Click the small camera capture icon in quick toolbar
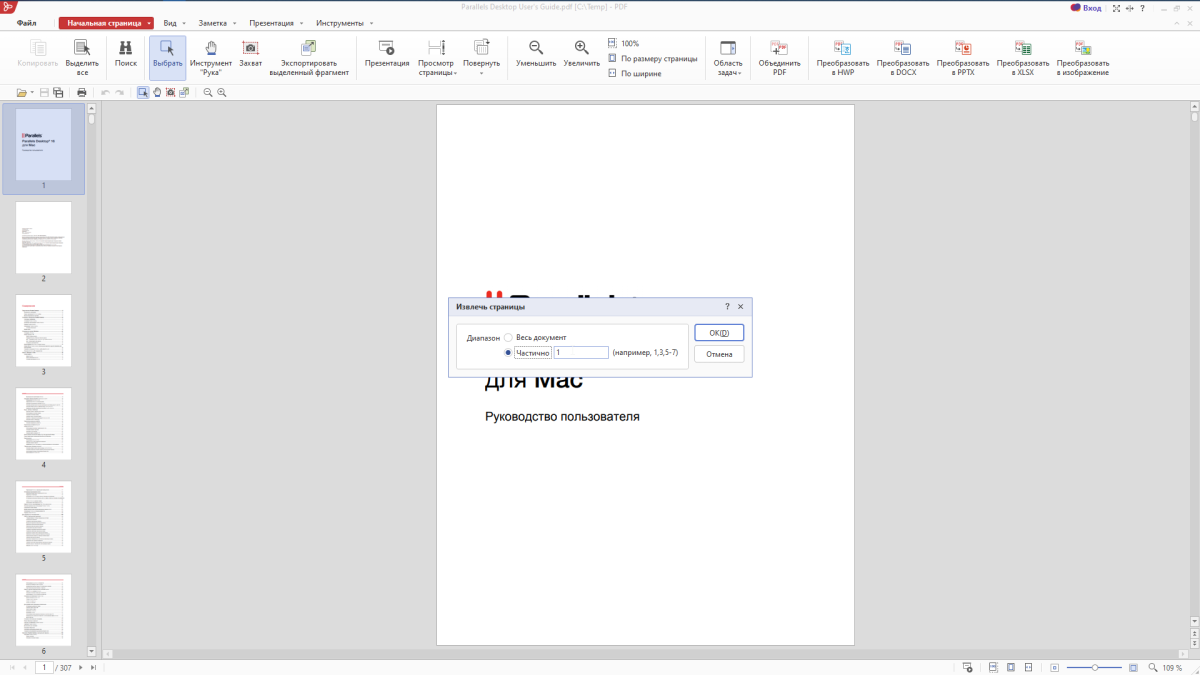Image resolution: width=1200 pixels, height=675 pixels. pos(171,92)
